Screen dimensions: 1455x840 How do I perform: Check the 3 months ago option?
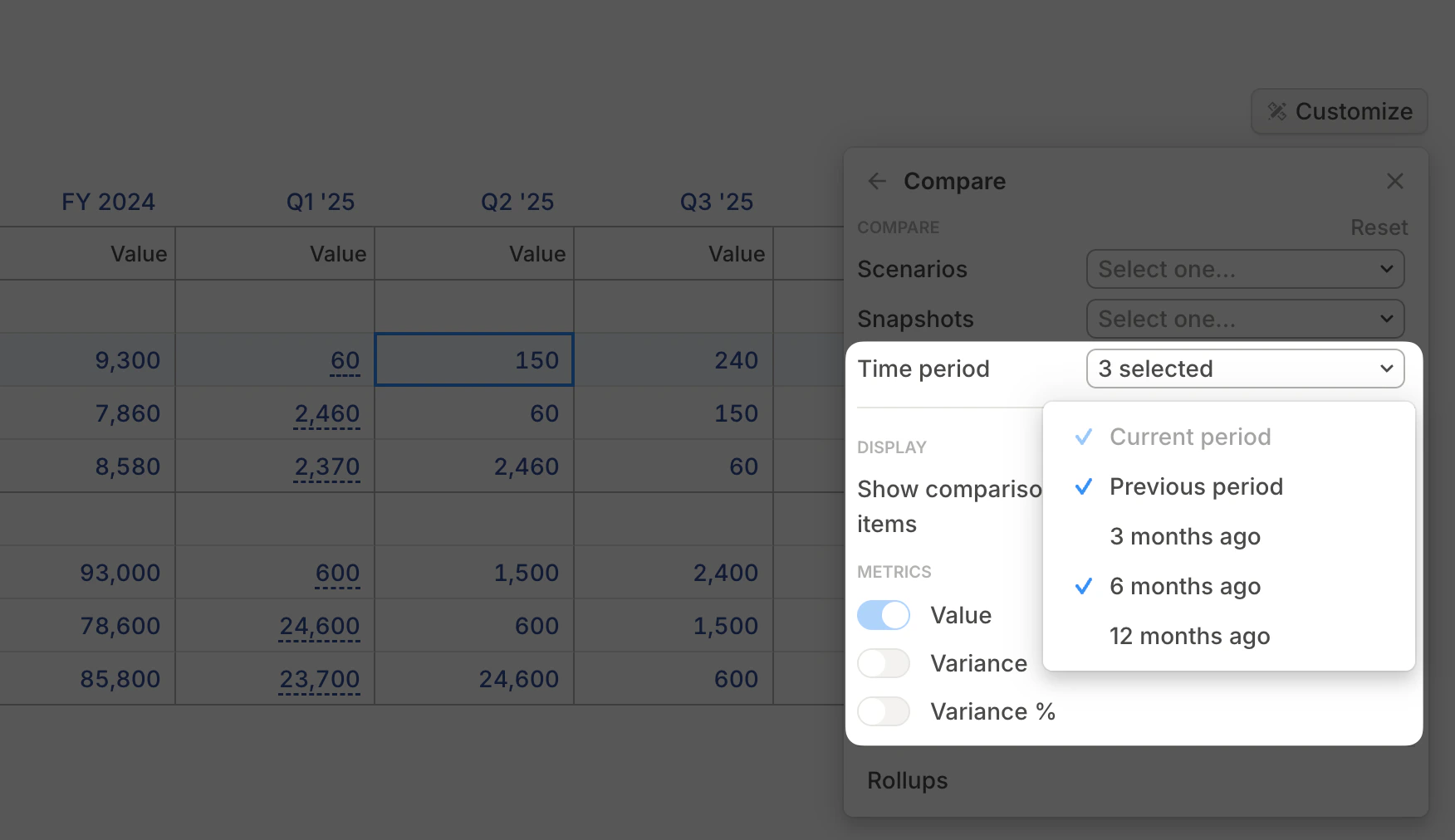1185,536
